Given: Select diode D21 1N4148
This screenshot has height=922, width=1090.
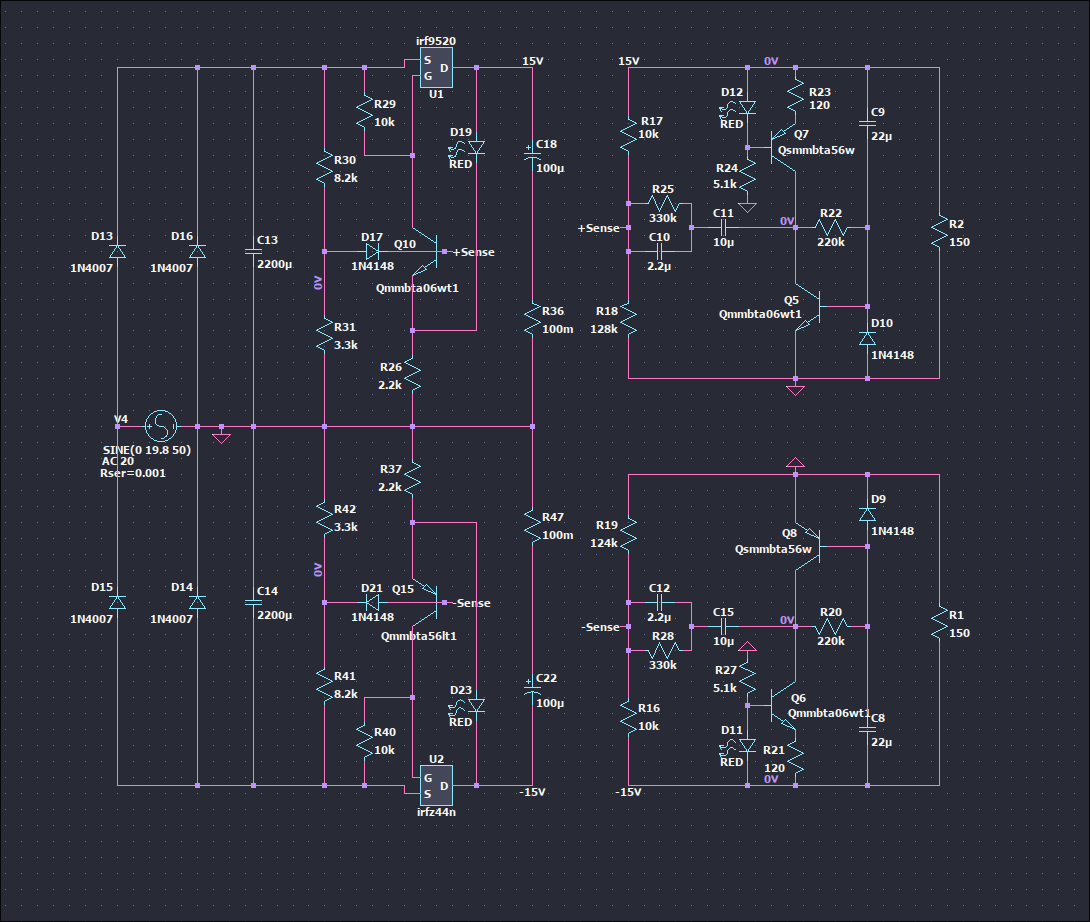Looking at the screenshot, I should pos(373,603).
